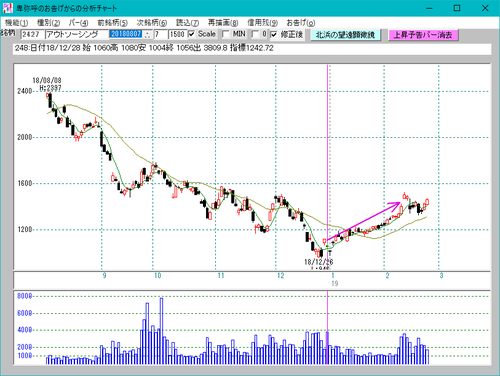Open the 機能(1) menu
Image resolution: width=500 pixels, height=376 pixels.
tap(16, 23)
